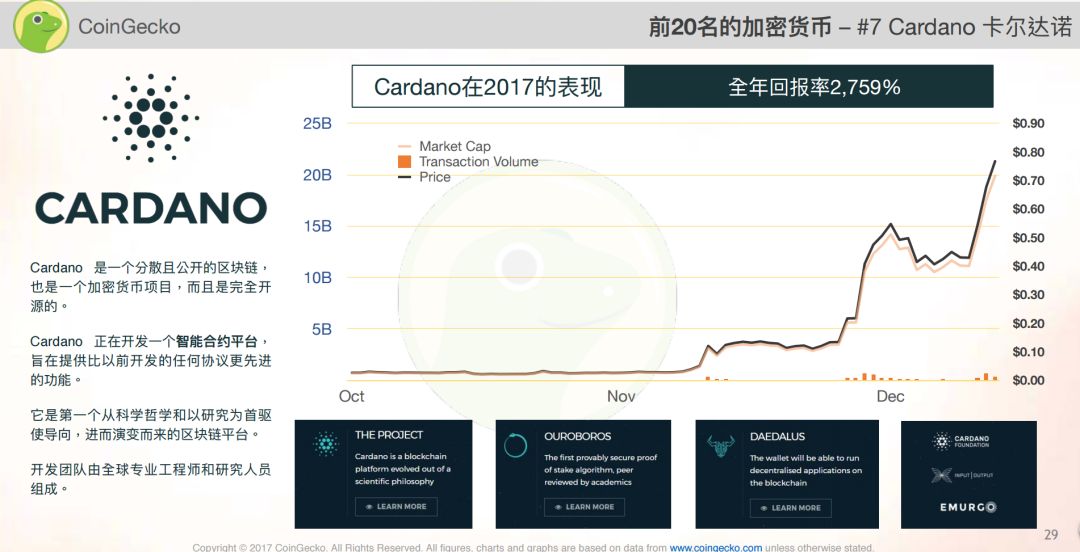Click the page number 29

(x=1050, y=535)
